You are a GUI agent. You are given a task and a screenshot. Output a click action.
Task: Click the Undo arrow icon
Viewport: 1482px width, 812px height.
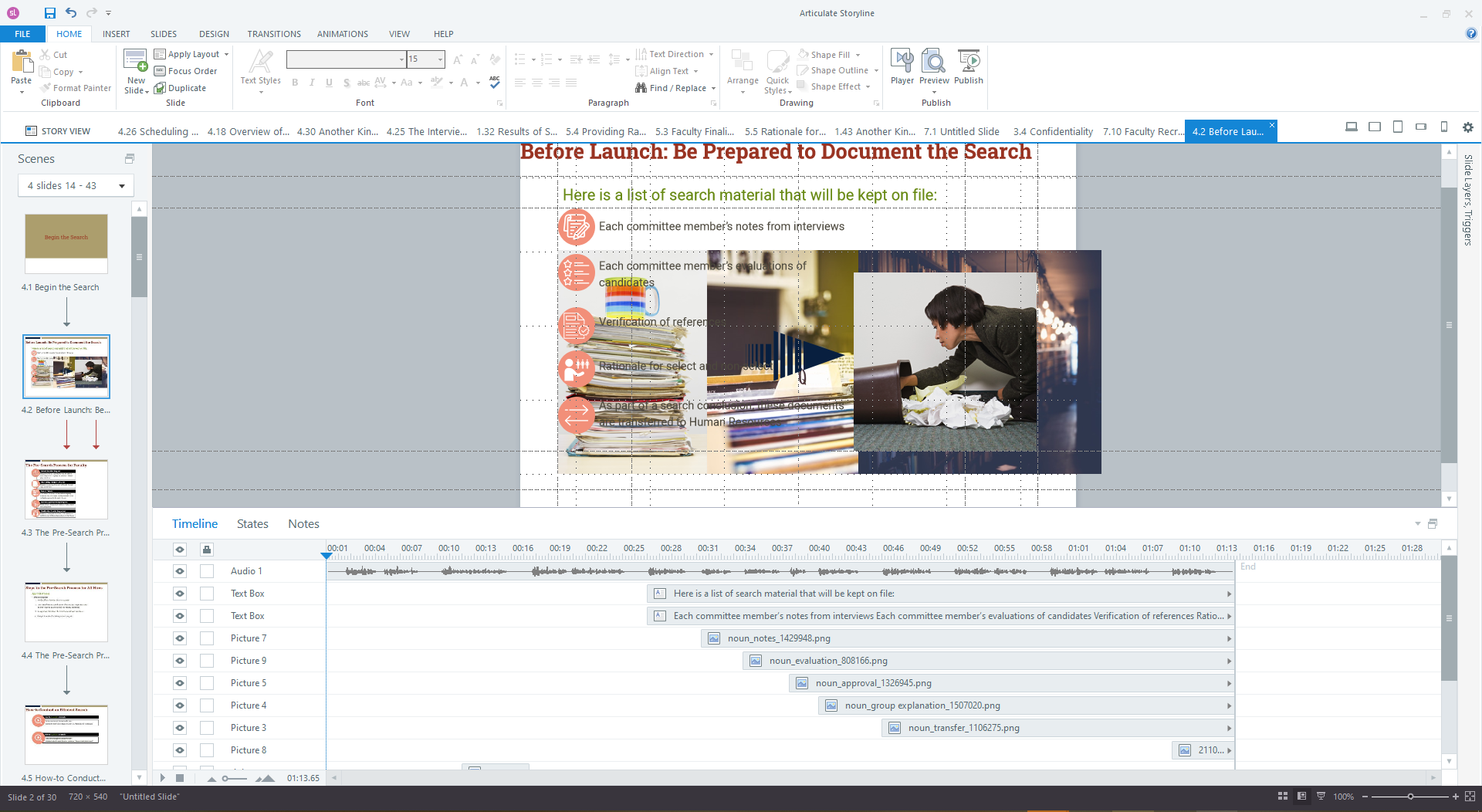pyautogui.click(x=71, y=12)
